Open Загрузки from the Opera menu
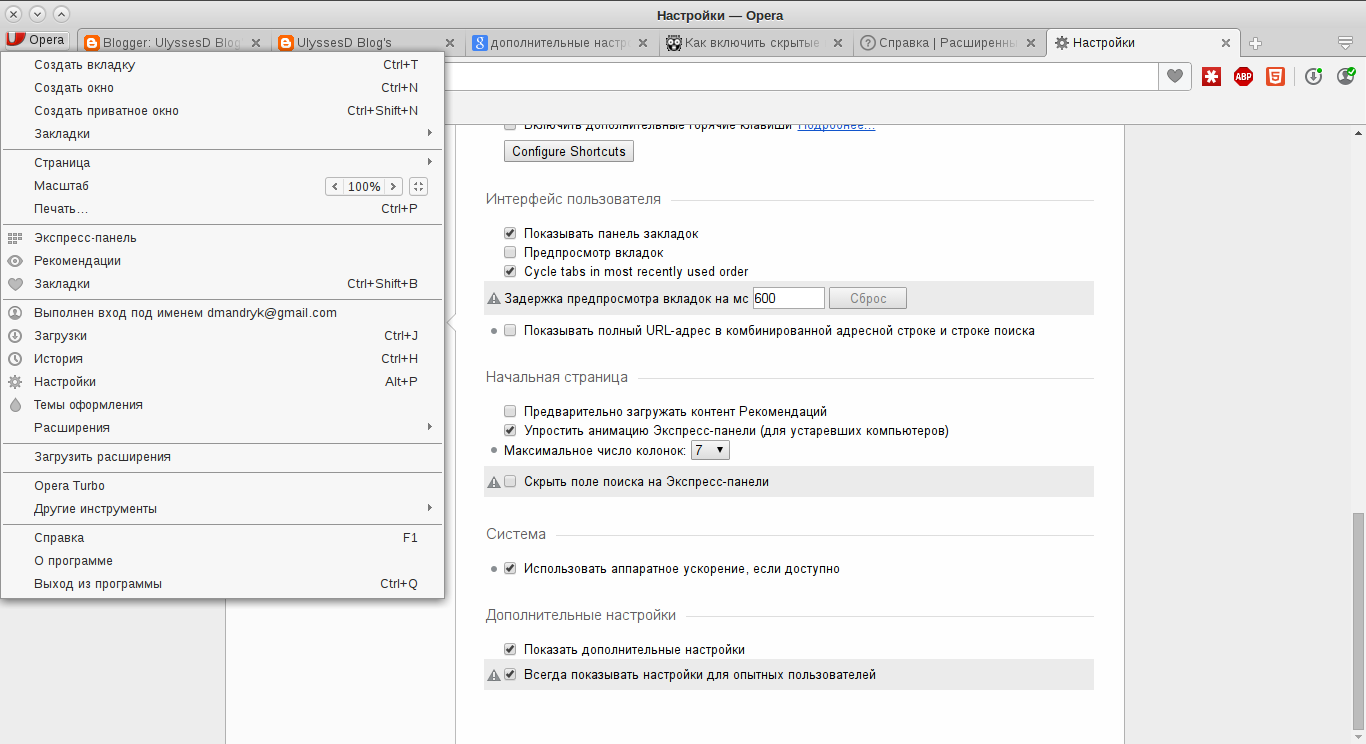Image resolution: width=1366 pixels, height=744 pixels. [60, 335]
